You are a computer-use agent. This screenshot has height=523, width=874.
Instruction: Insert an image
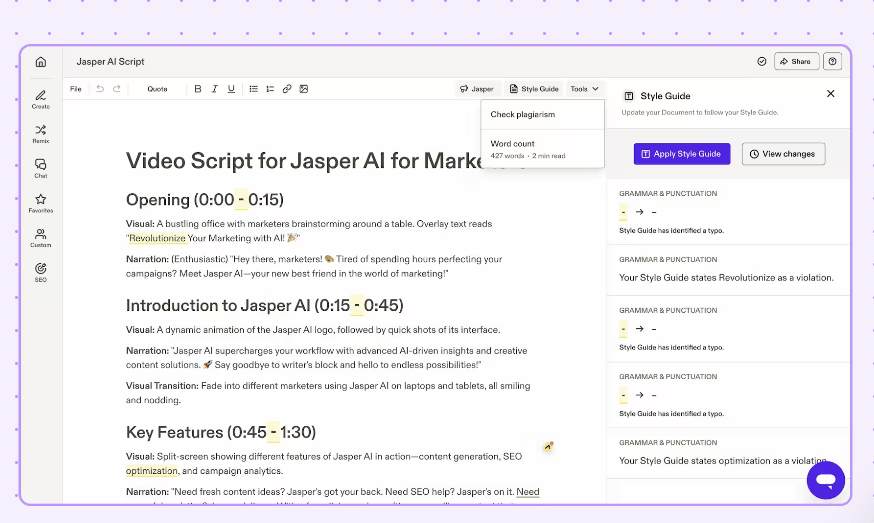coord(304,89)
